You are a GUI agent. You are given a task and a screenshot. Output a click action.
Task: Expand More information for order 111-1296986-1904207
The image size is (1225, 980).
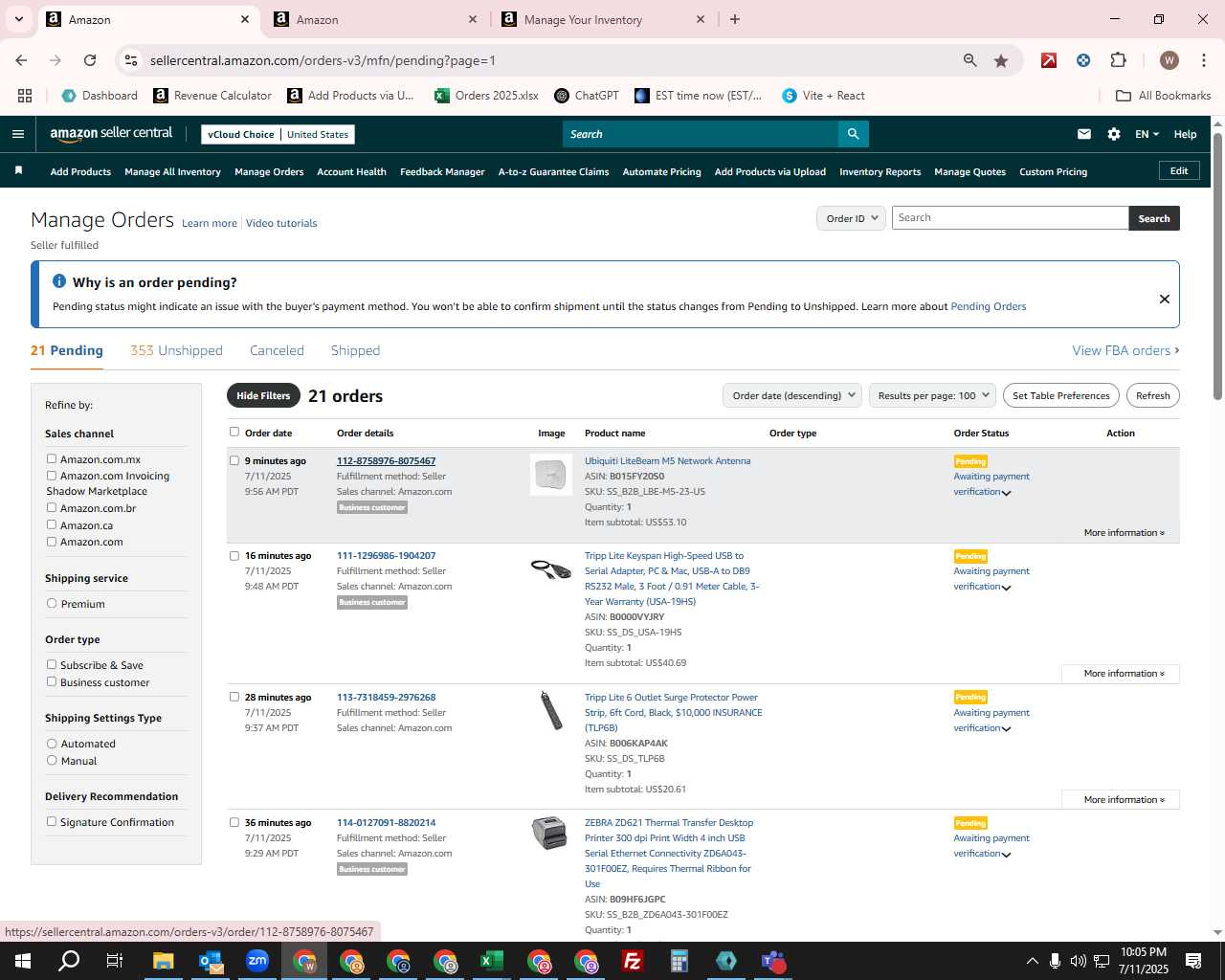(x=1121, y=673)
